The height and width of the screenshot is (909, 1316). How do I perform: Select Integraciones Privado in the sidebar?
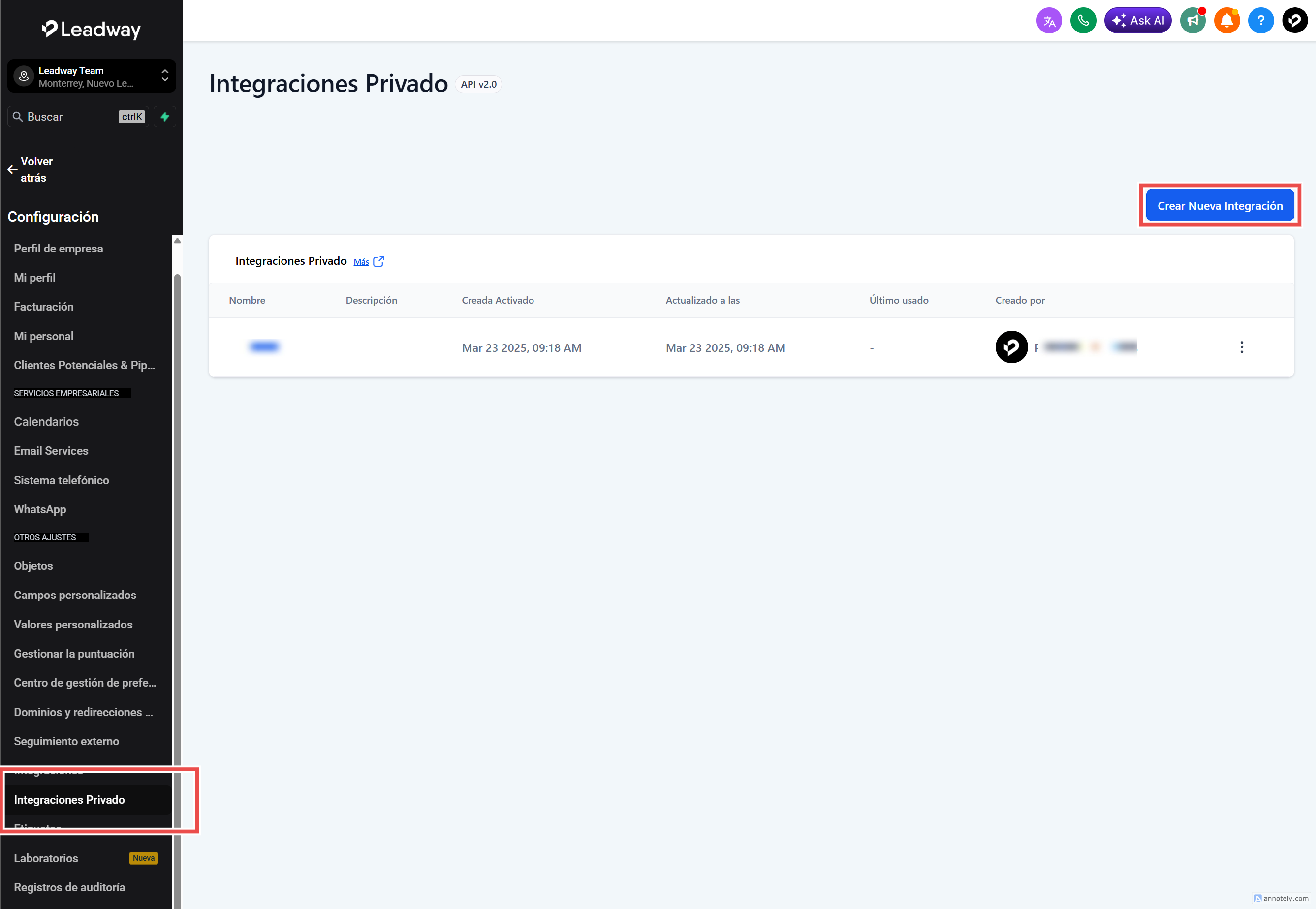click(x=69, y=800)
